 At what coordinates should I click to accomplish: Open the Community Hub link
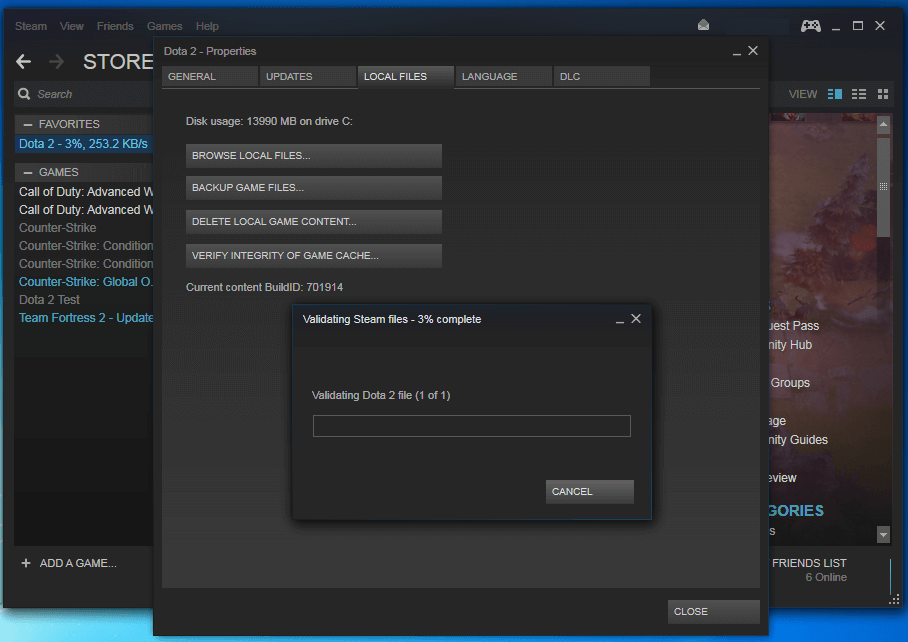pos(790,345)
